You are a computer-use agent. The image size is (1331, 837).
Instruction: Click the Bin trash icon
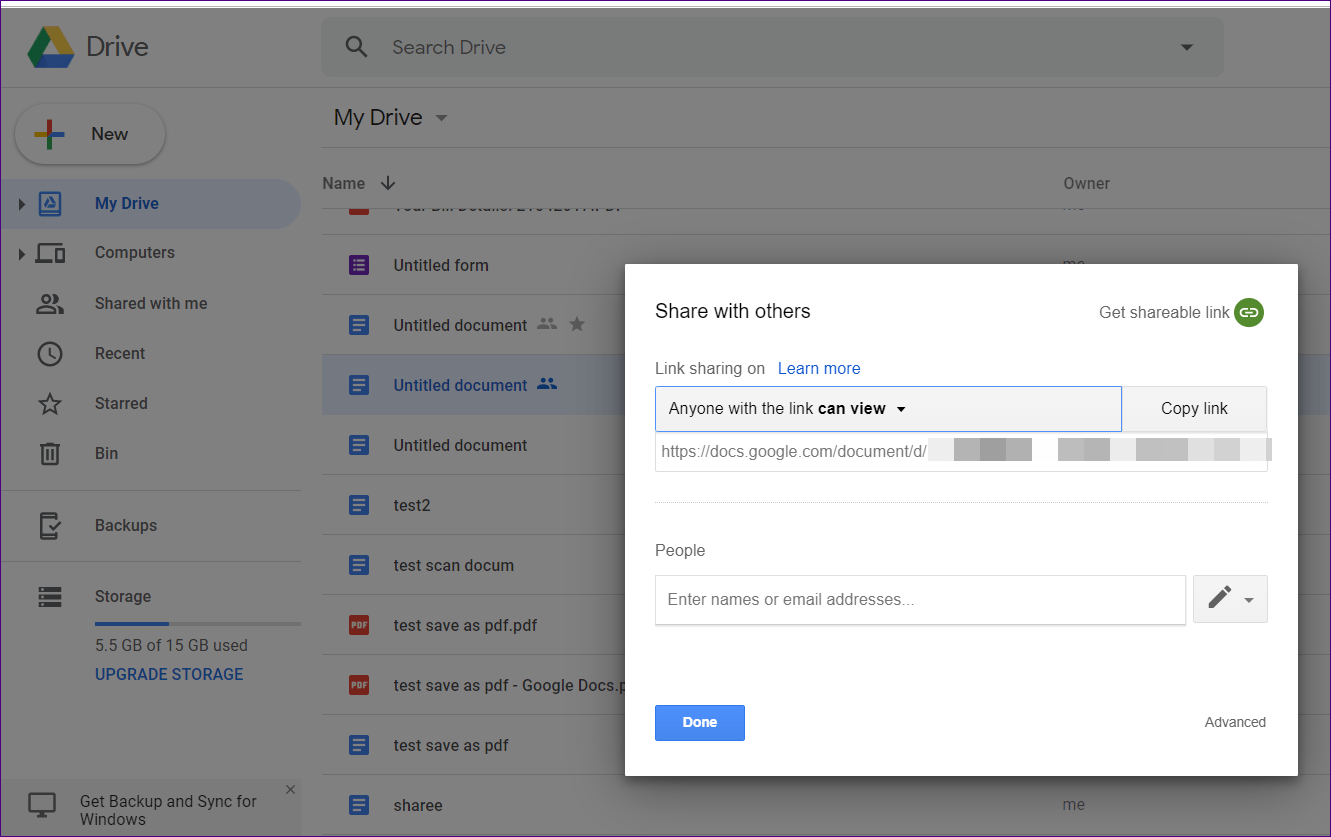point(50,454)
